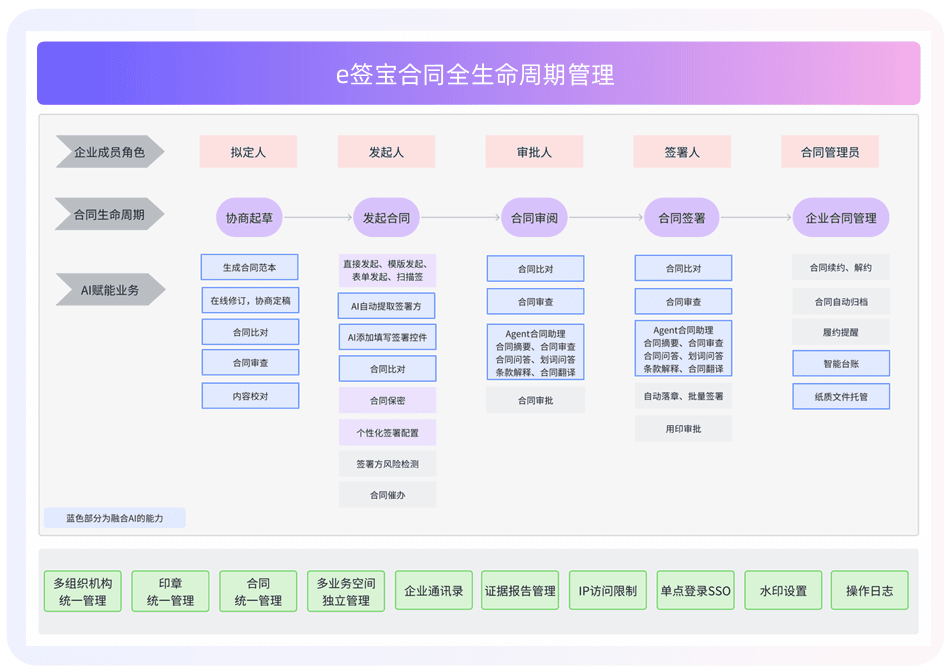
Task: Click 合同审查 under the 协商起草 stage
Action: (x=250, y=362)
